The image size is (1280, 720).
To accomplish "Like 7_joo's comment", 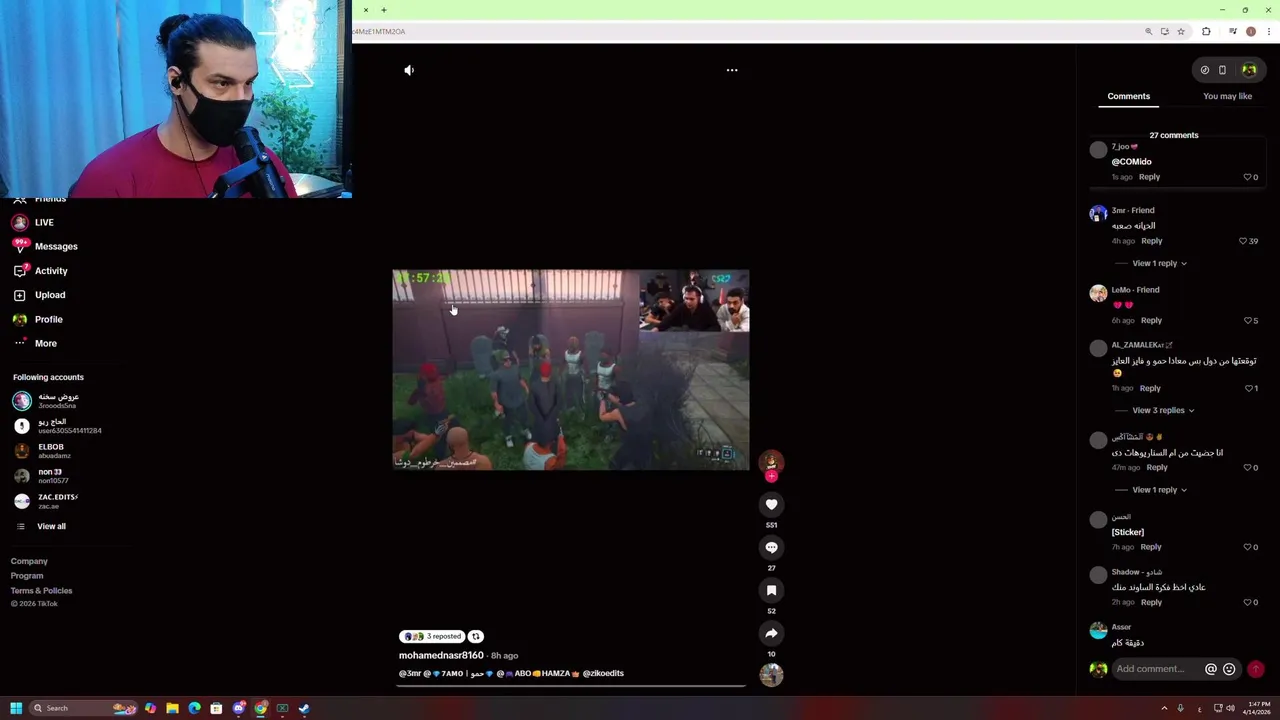I will pos(1248,177).
